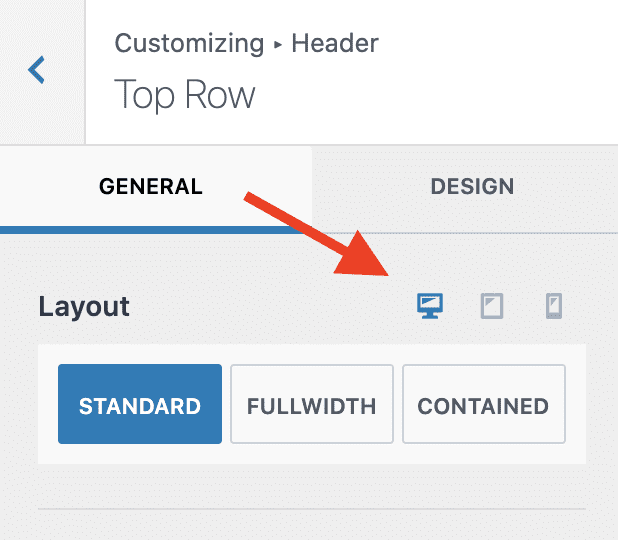Go back using the blue chevron arrow
Image resolution: width=618 pixels, height=540 pixels.
(36, 70)
